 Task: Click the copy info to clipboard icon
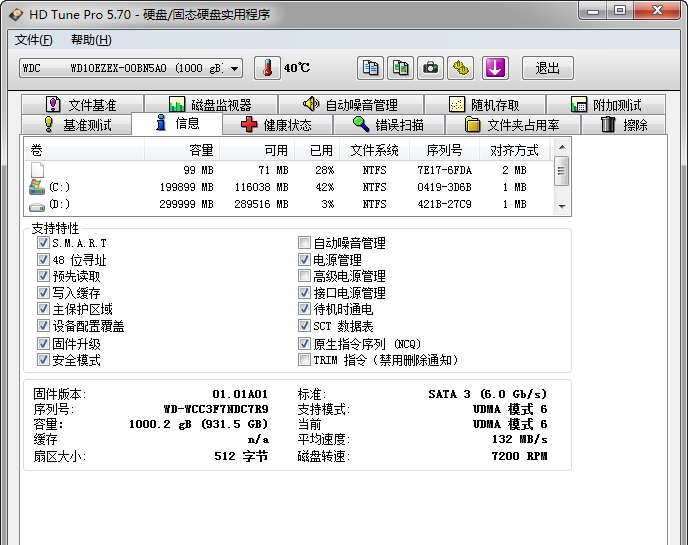[371, 68]
